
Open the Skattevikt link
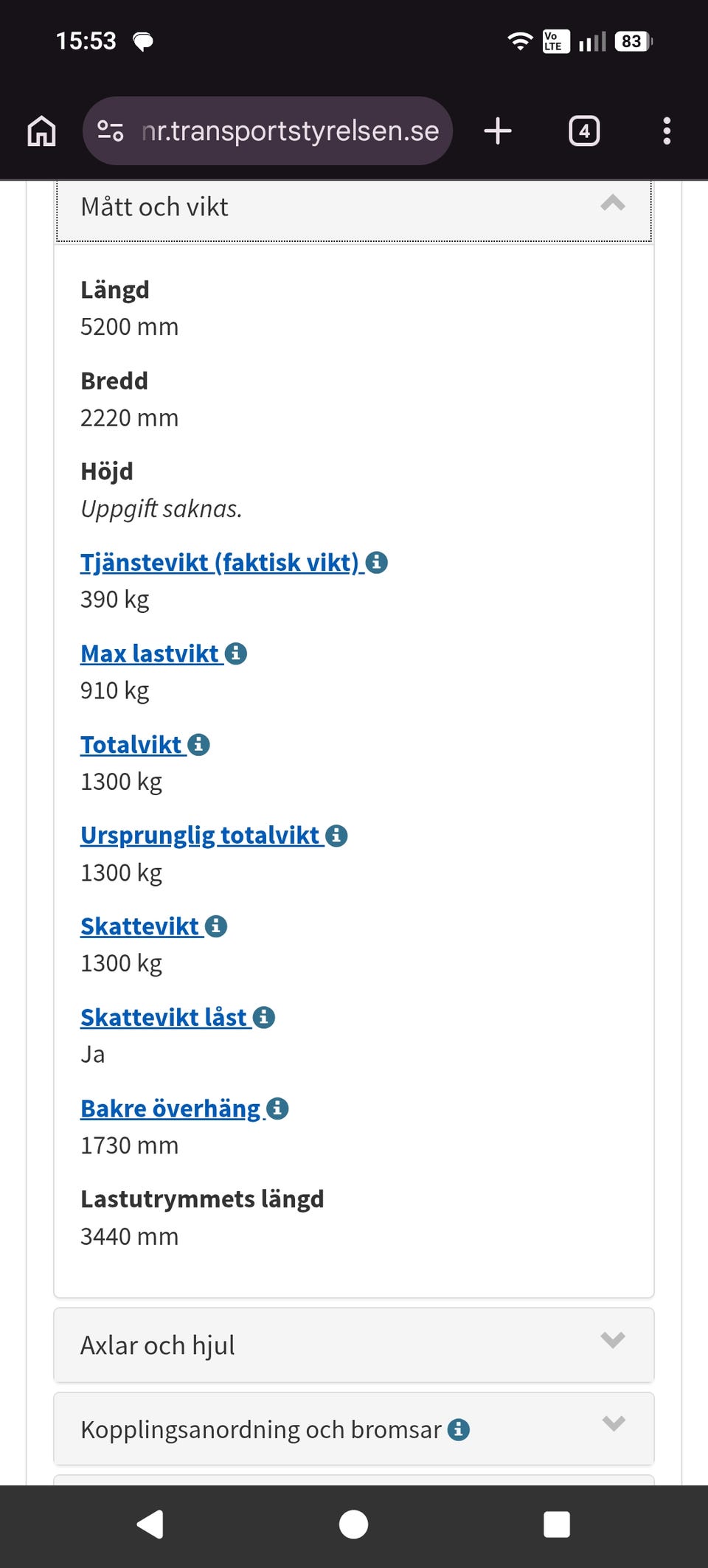point(140,926)
